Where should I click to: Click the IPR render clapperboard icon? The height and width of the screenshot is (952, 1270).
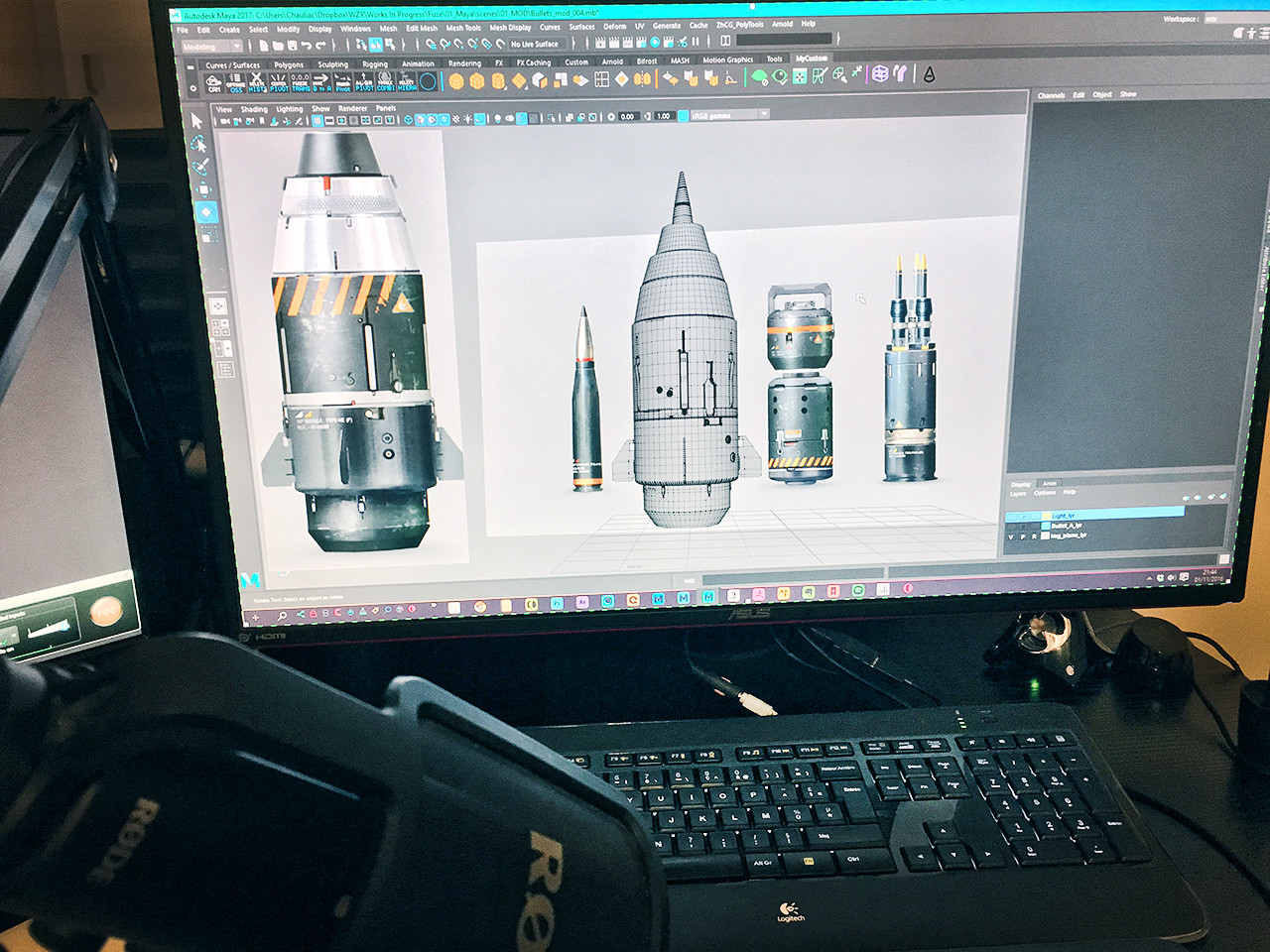tap(626, 43)
